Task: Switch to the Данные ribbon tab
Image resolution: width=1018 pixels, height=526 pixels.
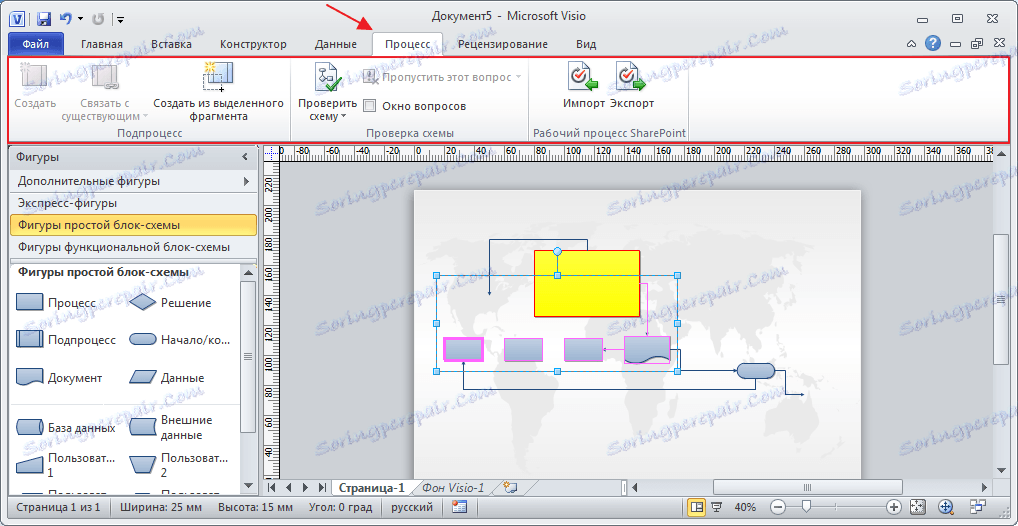Action: coord(336,44)
